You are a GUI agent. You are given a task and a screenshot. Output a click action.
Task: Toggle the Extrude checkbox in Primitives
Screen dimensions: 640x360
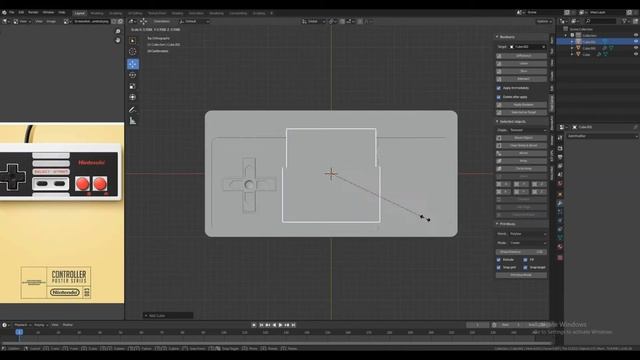(x=499, y=260)
